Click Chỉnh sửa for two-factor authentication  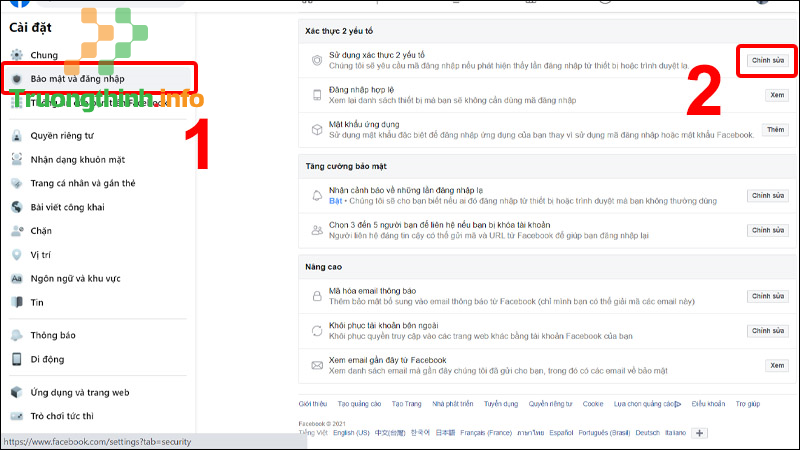768,60
